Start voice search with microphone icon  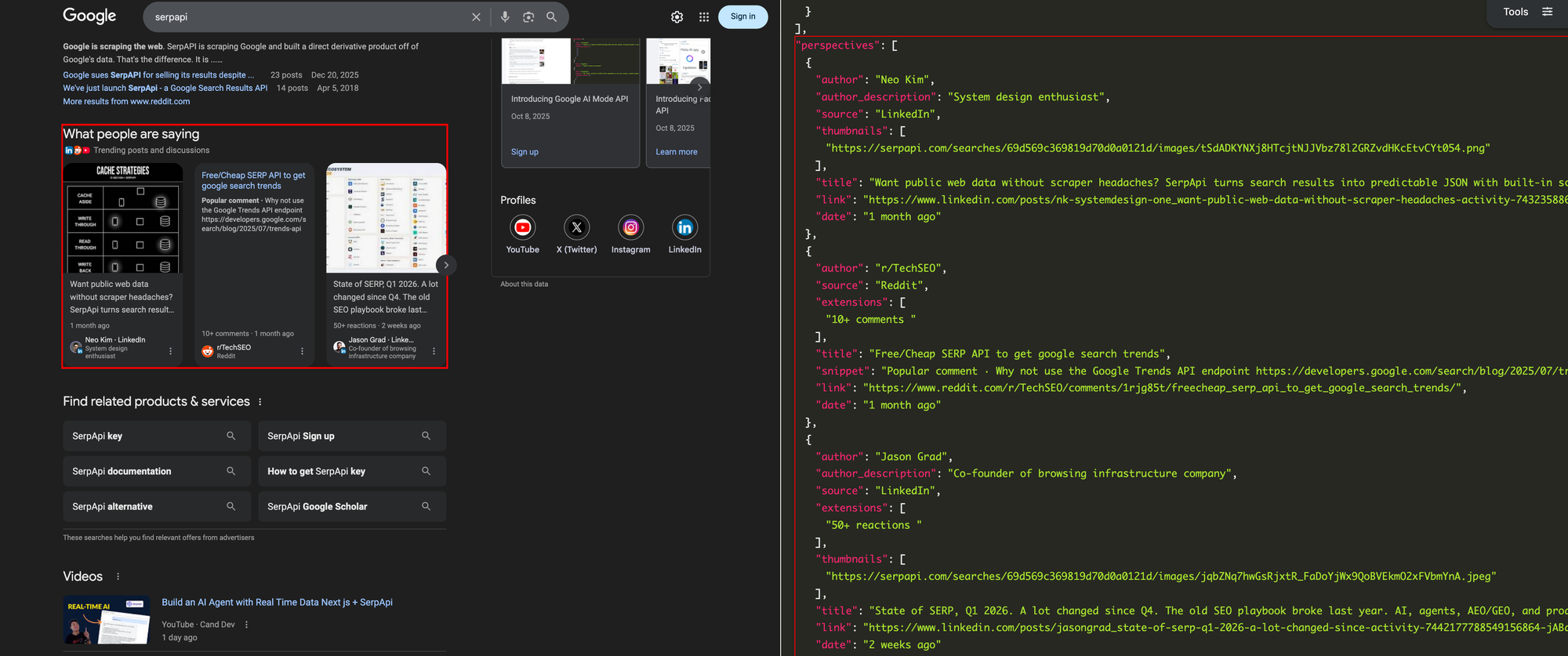coord(505,17)
